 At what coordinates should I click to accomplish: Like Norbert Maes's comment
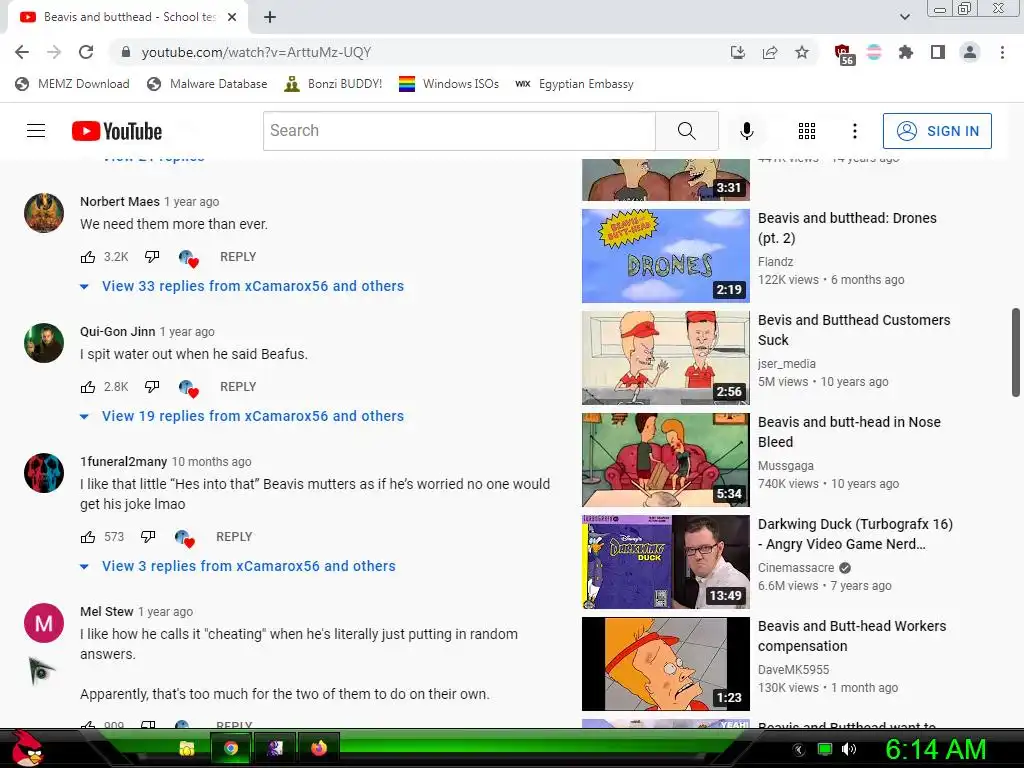click(x=88, y=257)
